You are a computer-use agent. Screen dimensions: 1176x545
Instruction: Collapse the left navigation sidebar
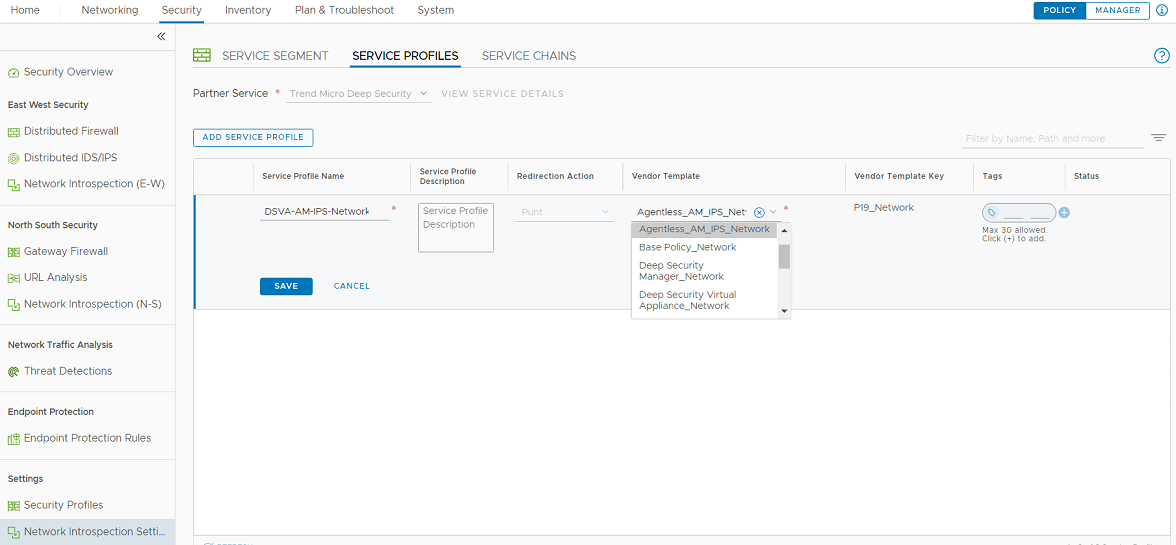click(x=161, y=36)
